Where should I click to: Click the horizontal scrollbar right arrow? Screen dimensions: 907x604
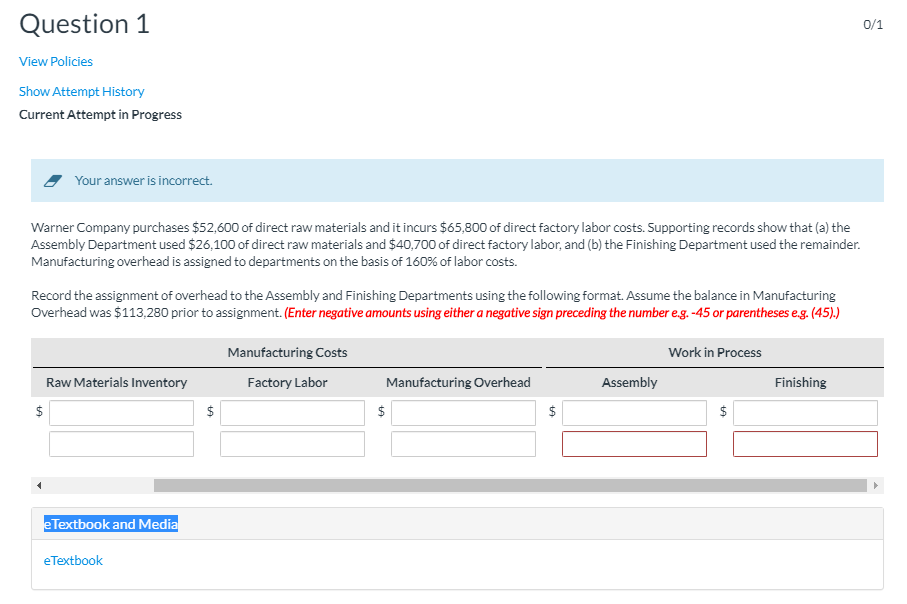[x=876, y=485]
